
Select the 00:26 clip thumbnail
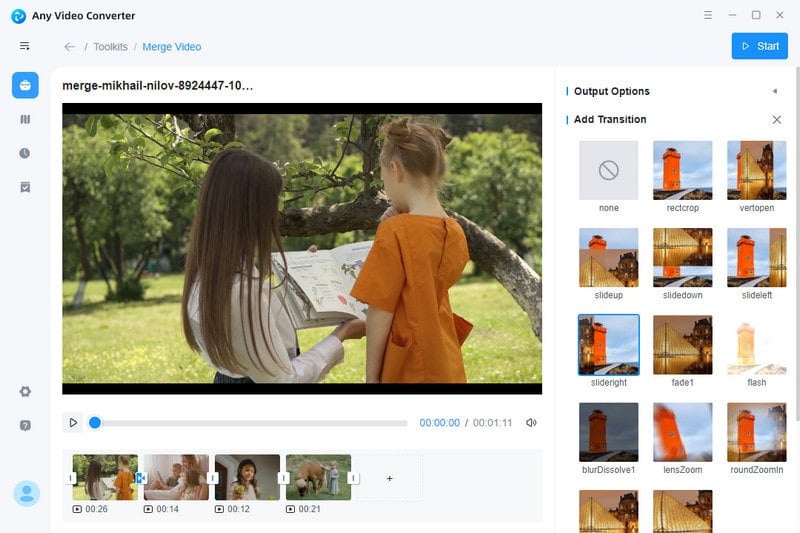(105, 477)
